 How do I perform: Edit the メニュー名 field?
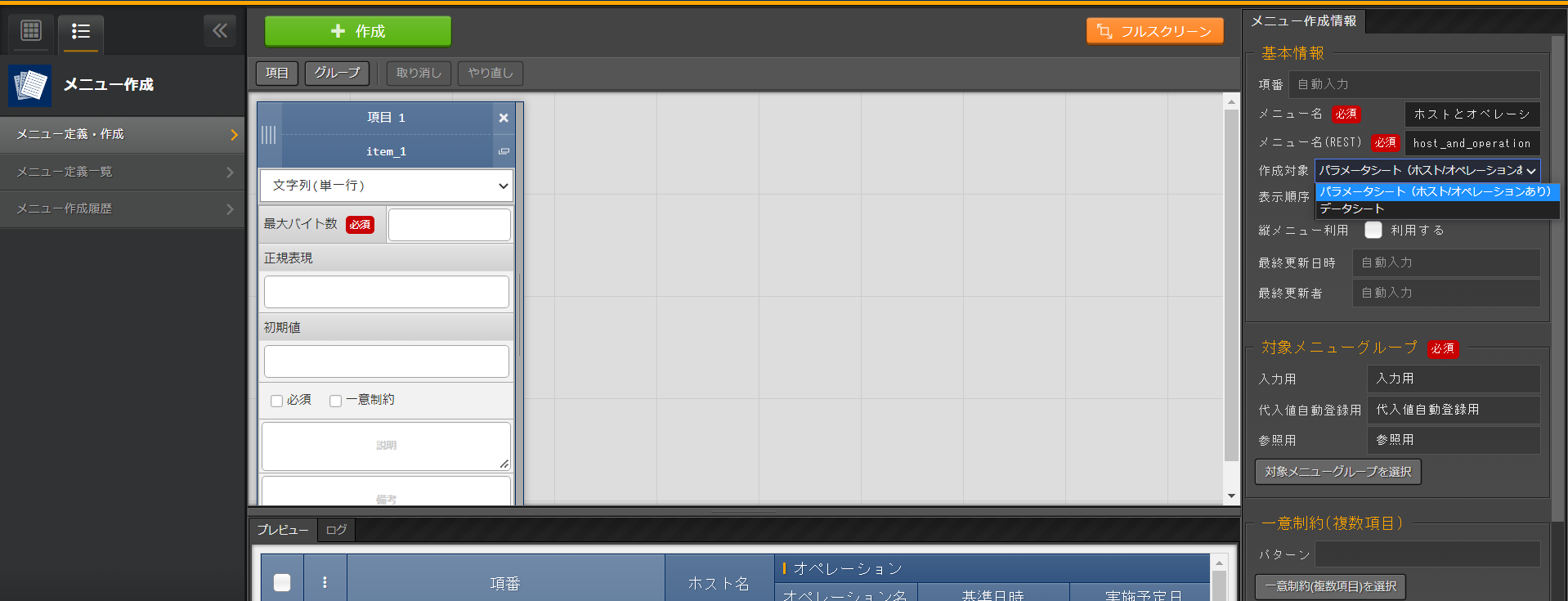tap(1472, 114)
